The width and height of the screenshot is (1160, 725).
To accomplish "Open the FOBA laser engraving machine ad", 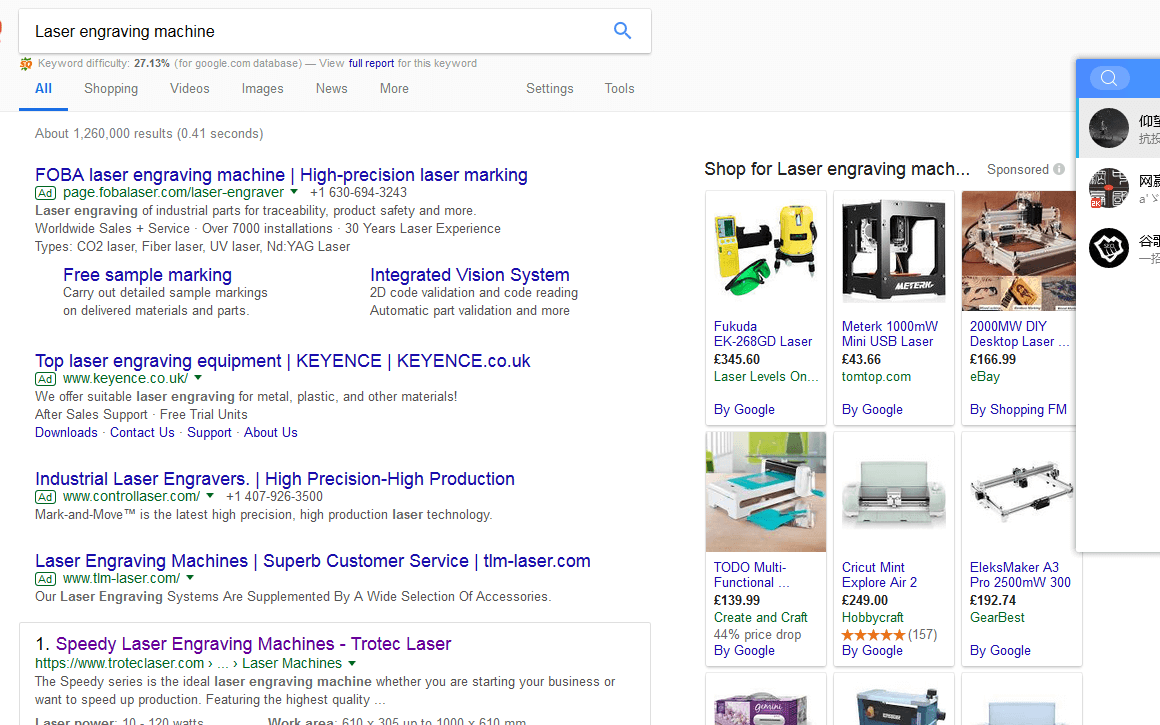I will point(281,175).
